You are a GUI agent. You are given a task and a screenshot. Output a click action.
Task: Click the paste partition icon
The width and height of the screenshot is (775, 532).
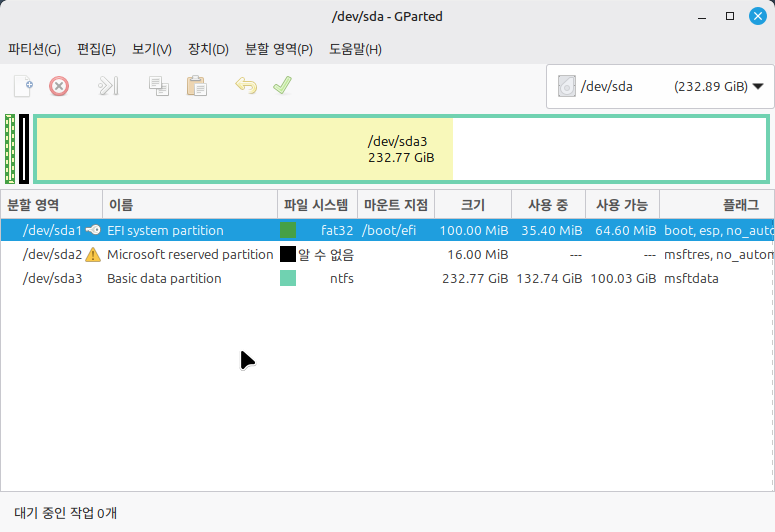(196, 86)
